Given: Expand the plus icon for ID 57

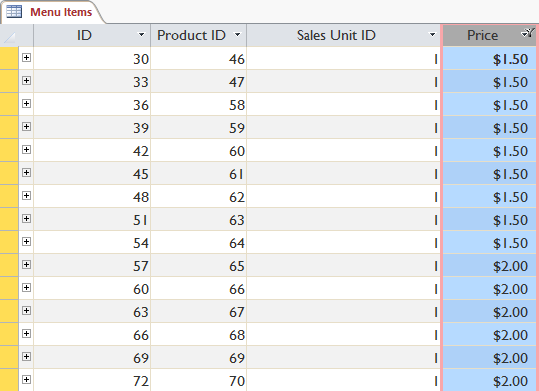Looking at the screenshot, I should [26, 264].
